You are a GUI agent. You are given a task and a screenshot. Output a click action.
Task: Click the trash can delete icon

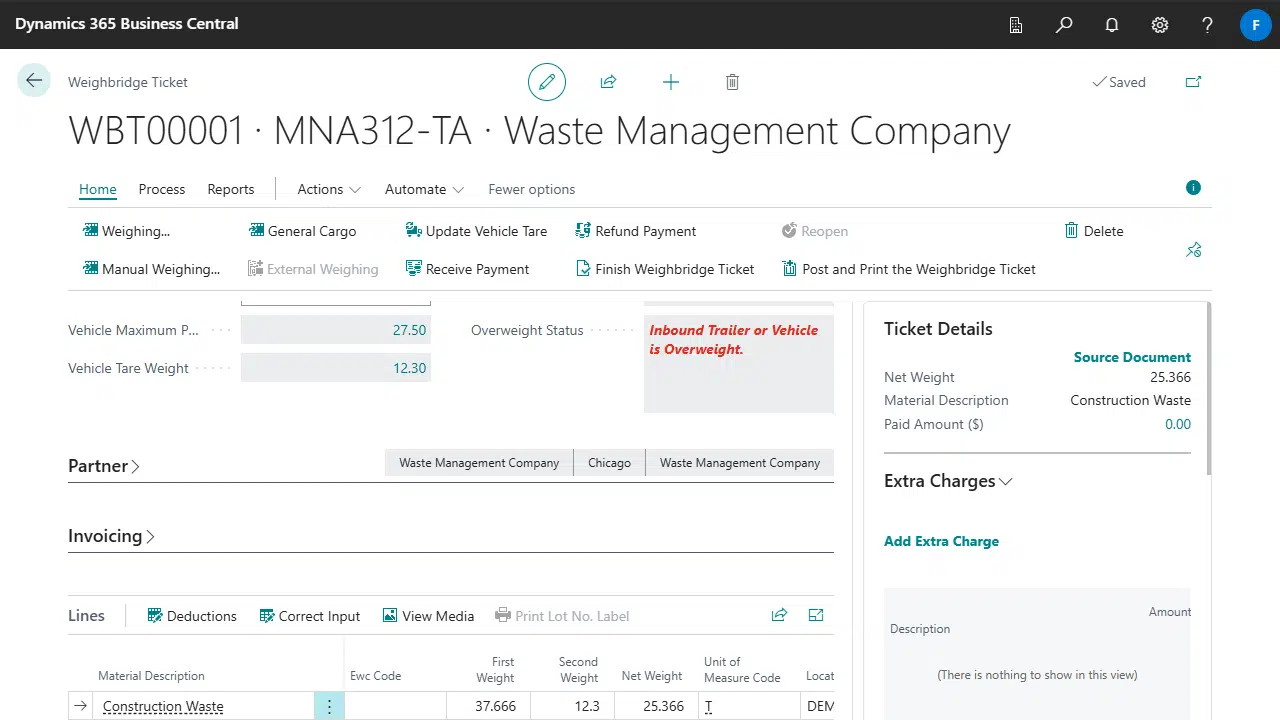click(x=732, y=82)
